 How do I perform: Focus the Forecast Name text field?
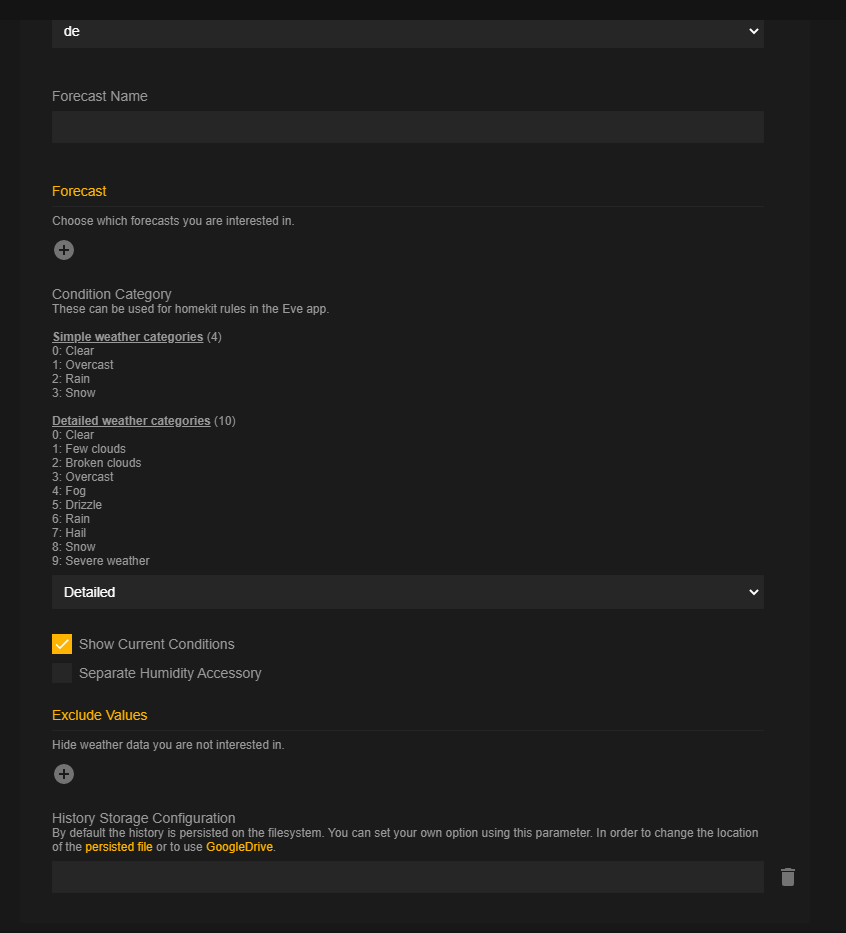click(408, 127)
